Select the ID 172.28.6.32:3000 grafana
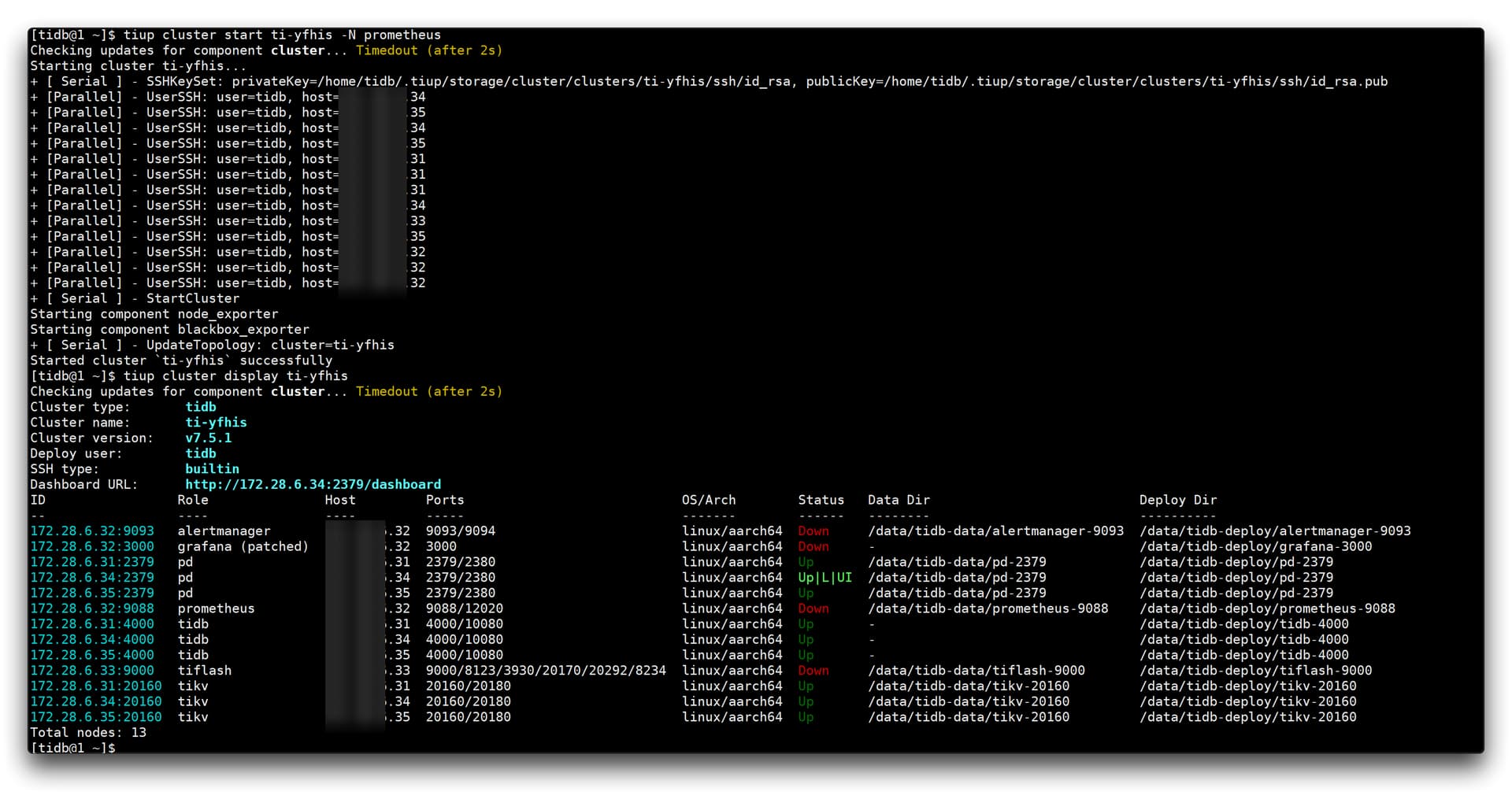The height and width of the screenshot is (795, 1512). 92,546
